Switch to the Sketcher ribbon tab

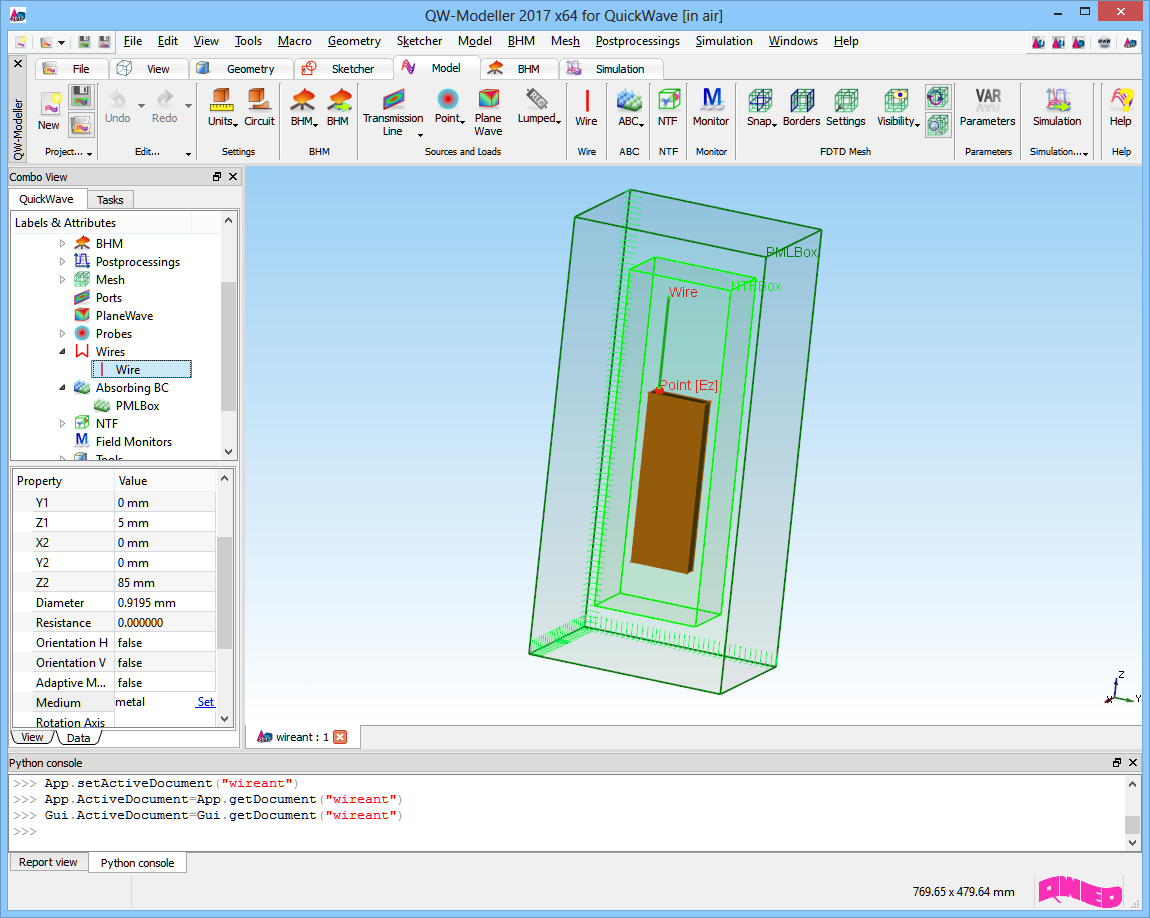(x=343, y=68)
